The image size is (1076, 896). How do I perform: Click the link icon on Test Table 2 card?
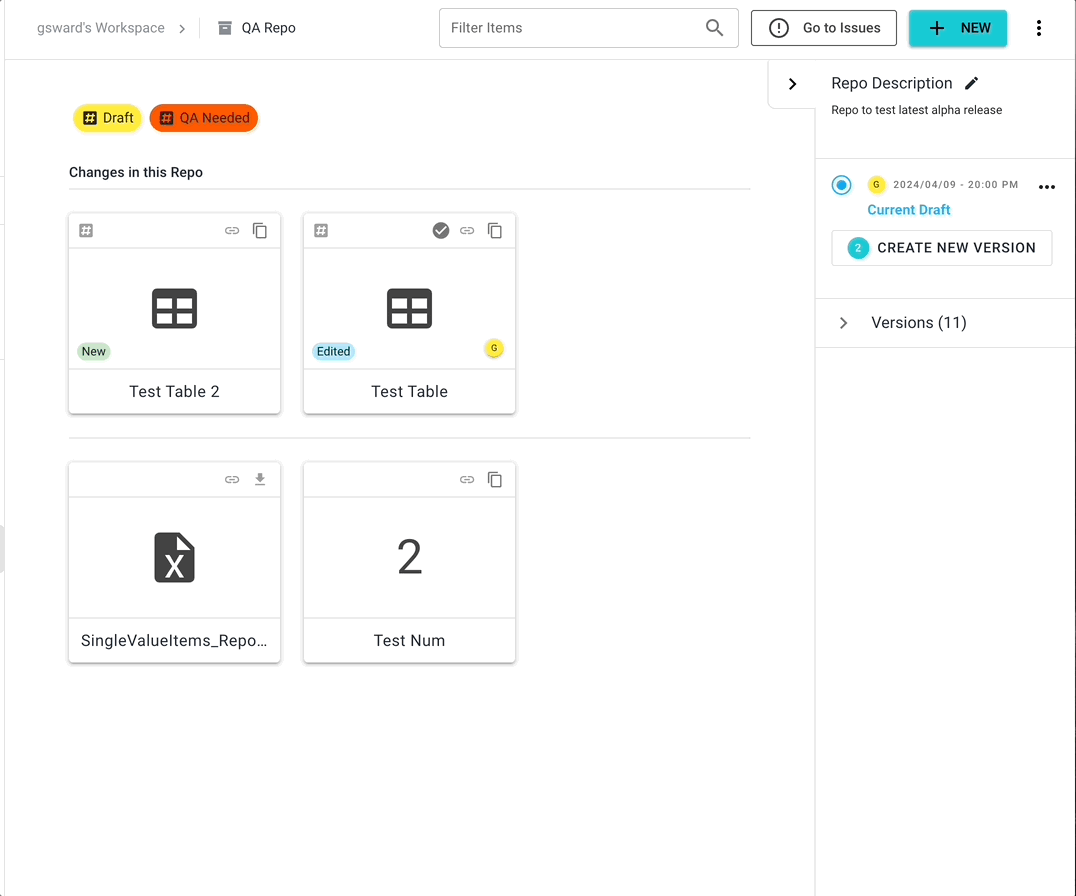[x=232, y=231]
